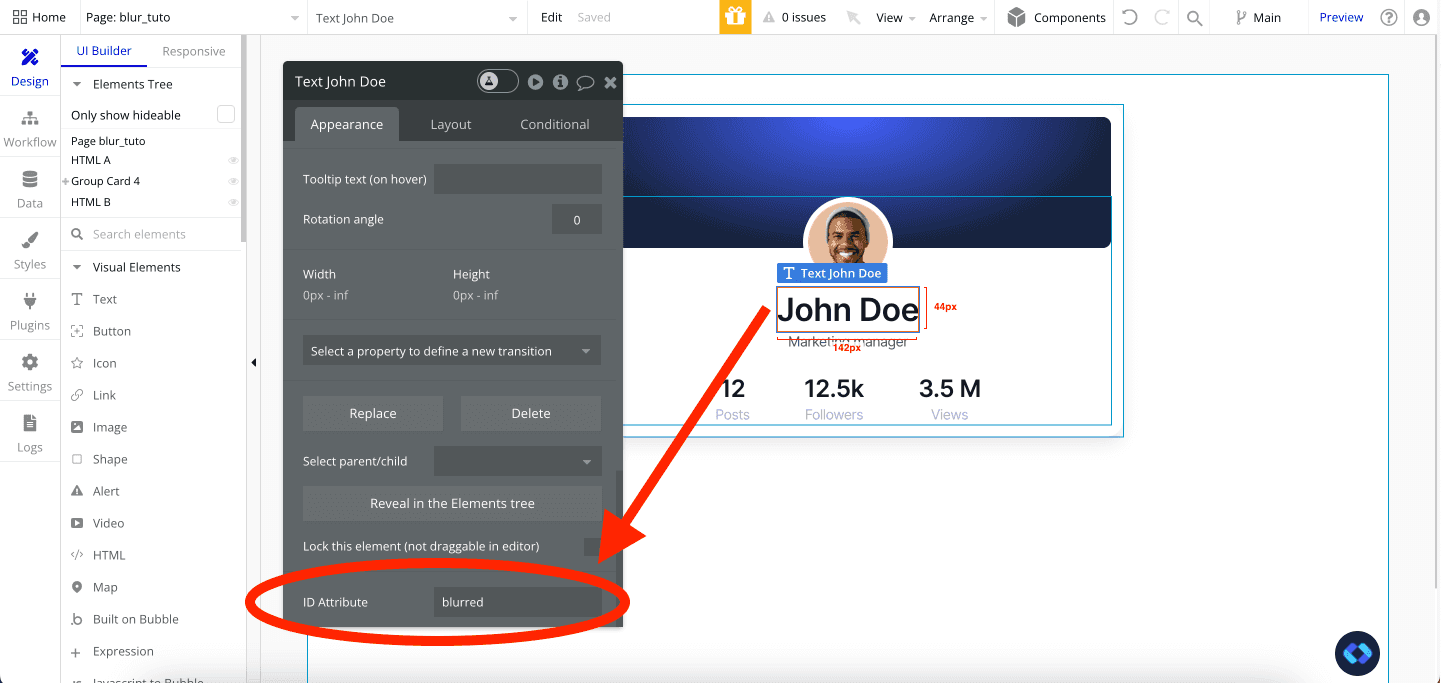Screen dimensions: 1441x683
Task: Collapse the Elements Tree section
Action: [x=77, y=84]
